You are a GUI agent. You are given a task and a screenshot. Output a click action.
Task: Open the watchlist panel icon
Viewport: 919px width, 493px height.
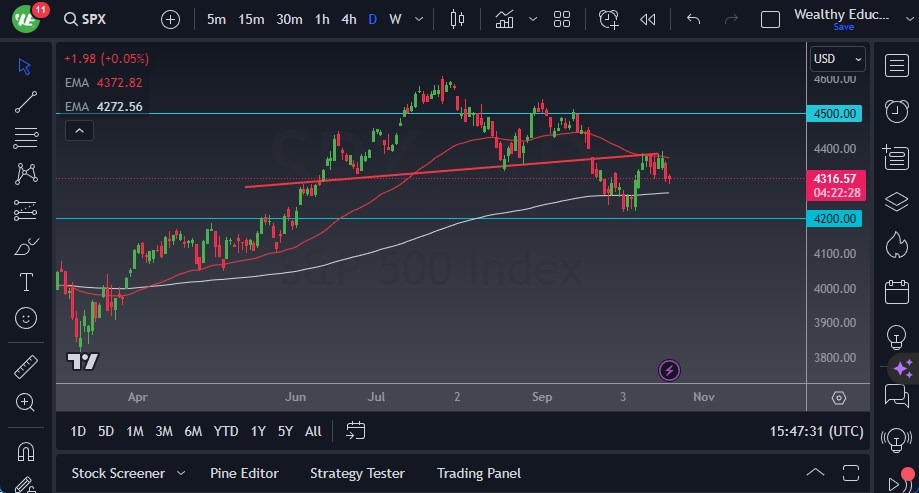(896, 66)
